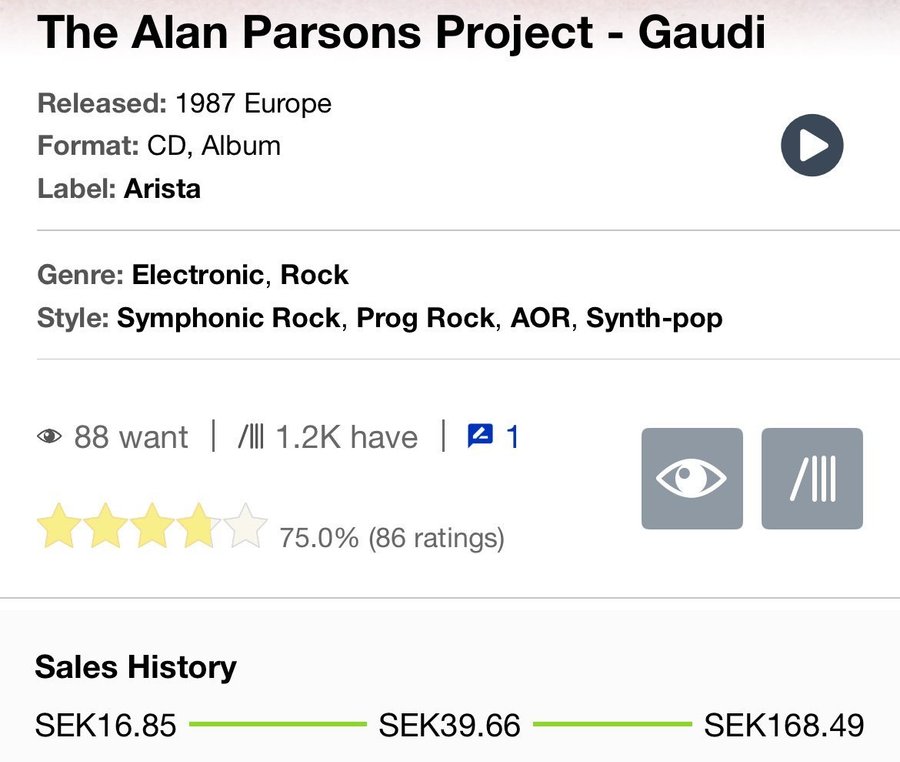This screenshot has width=900, height=762.
Task: Add release to wantlist with eye button
Action: [692, 478]
